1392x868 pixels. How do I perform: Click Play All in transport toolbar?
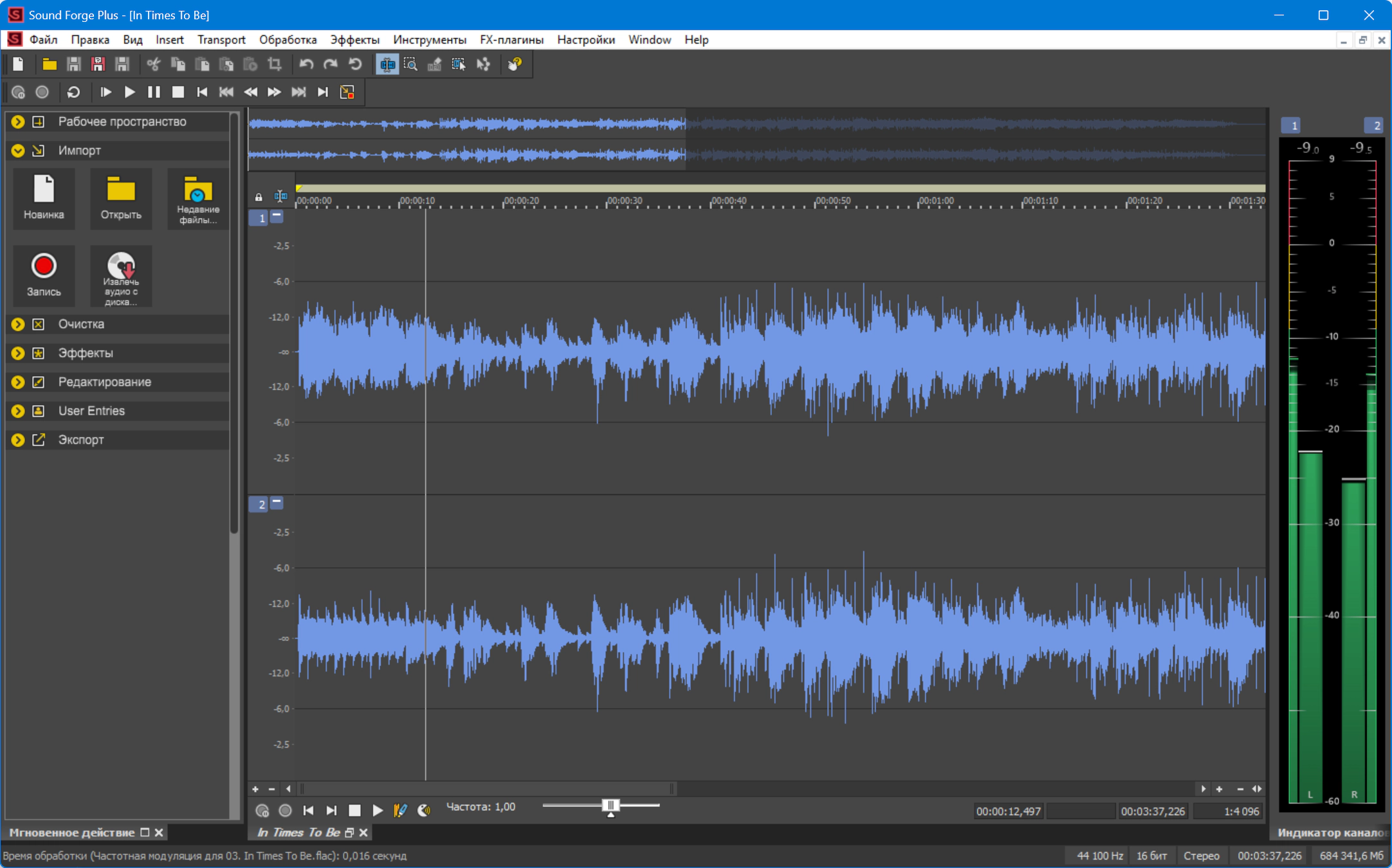[x=105, y=93]
